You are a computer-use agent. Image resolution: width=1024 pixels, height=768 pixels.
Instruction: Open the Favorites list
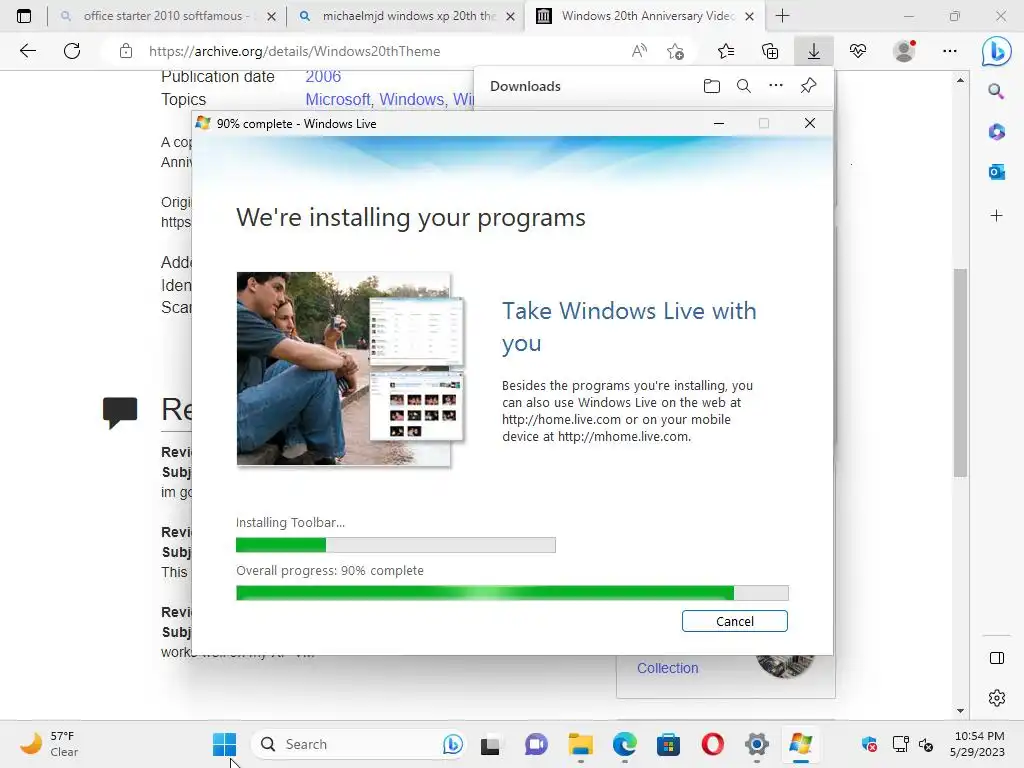tap(726, 51)
